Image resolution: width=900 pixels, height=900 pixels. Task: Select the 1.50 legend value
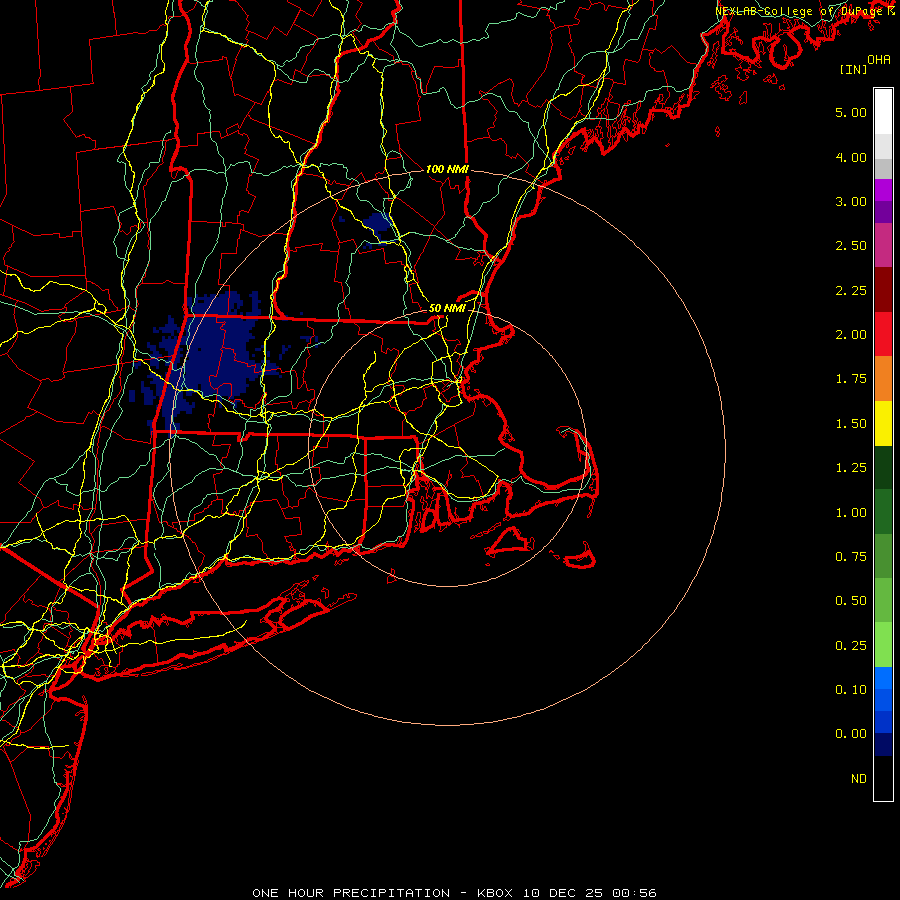pos(851,424)
